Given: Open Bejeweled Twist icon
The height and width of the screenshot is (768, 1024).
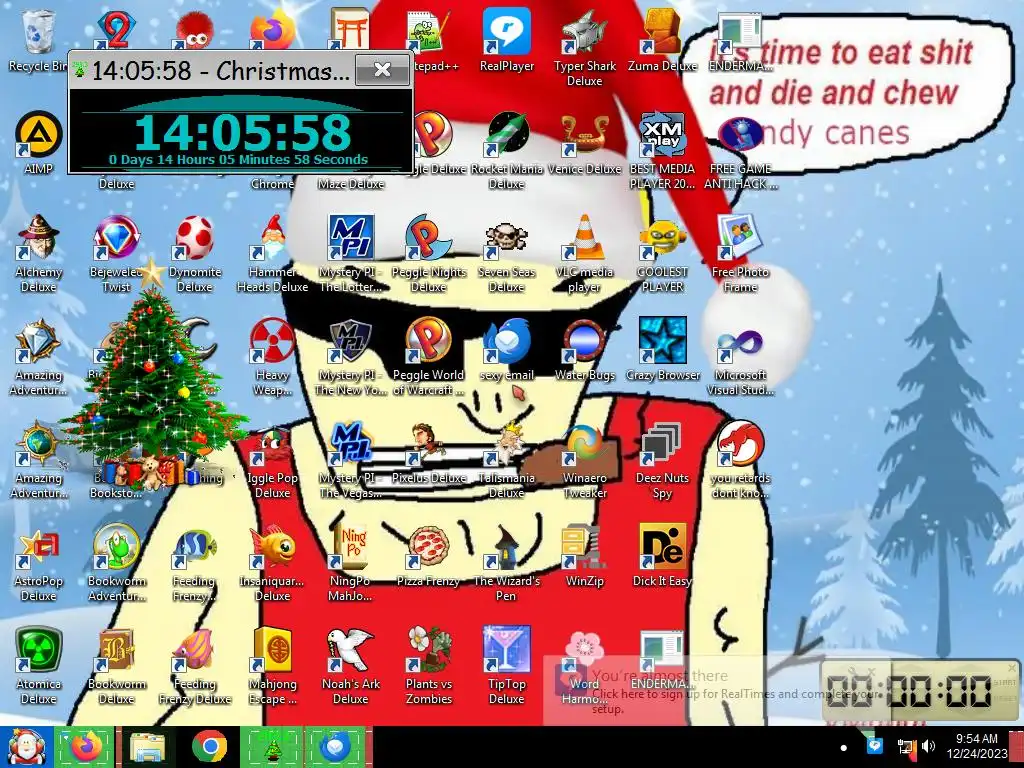Looking at the screenshot, I should 116,253.
